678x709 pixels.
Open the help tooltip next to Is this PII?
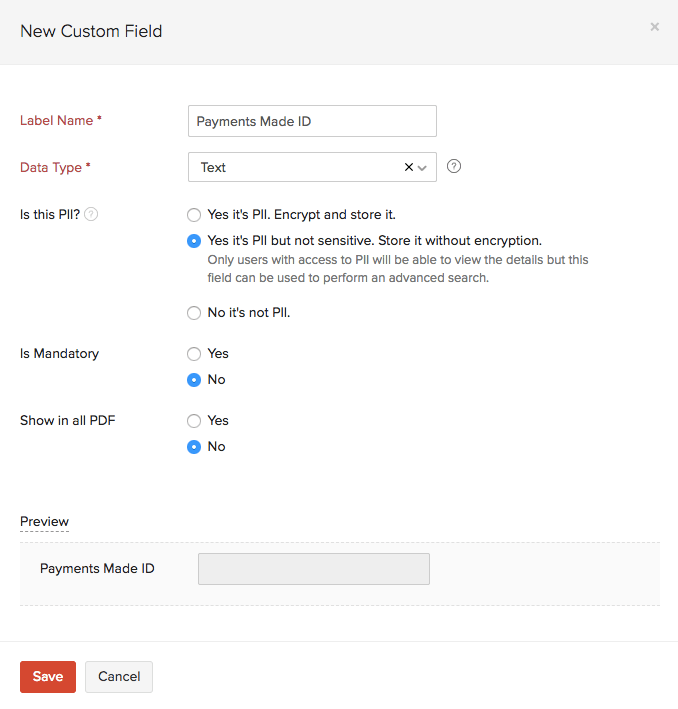[91, 214]
